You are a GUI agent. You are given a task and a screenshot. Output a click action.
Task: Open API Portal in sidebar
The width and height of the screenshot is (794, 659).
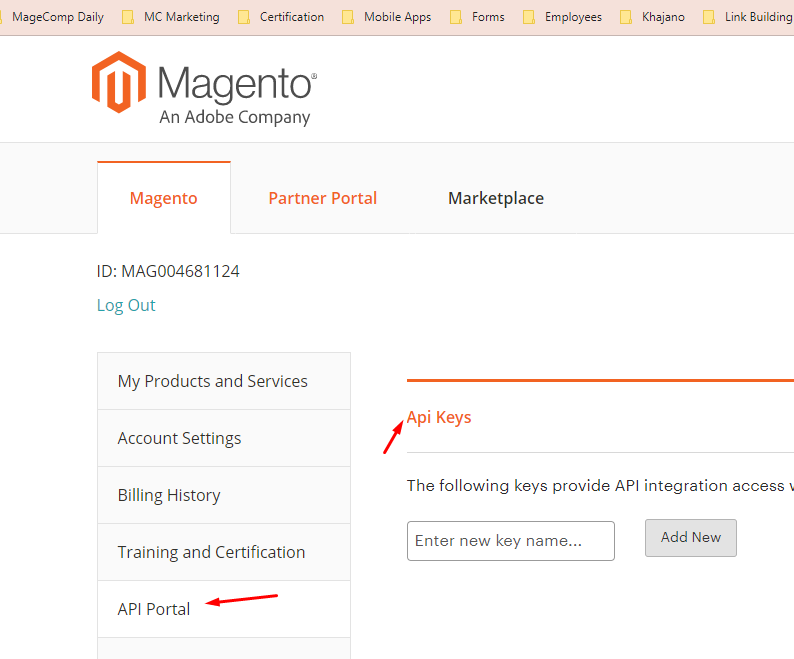224,609
